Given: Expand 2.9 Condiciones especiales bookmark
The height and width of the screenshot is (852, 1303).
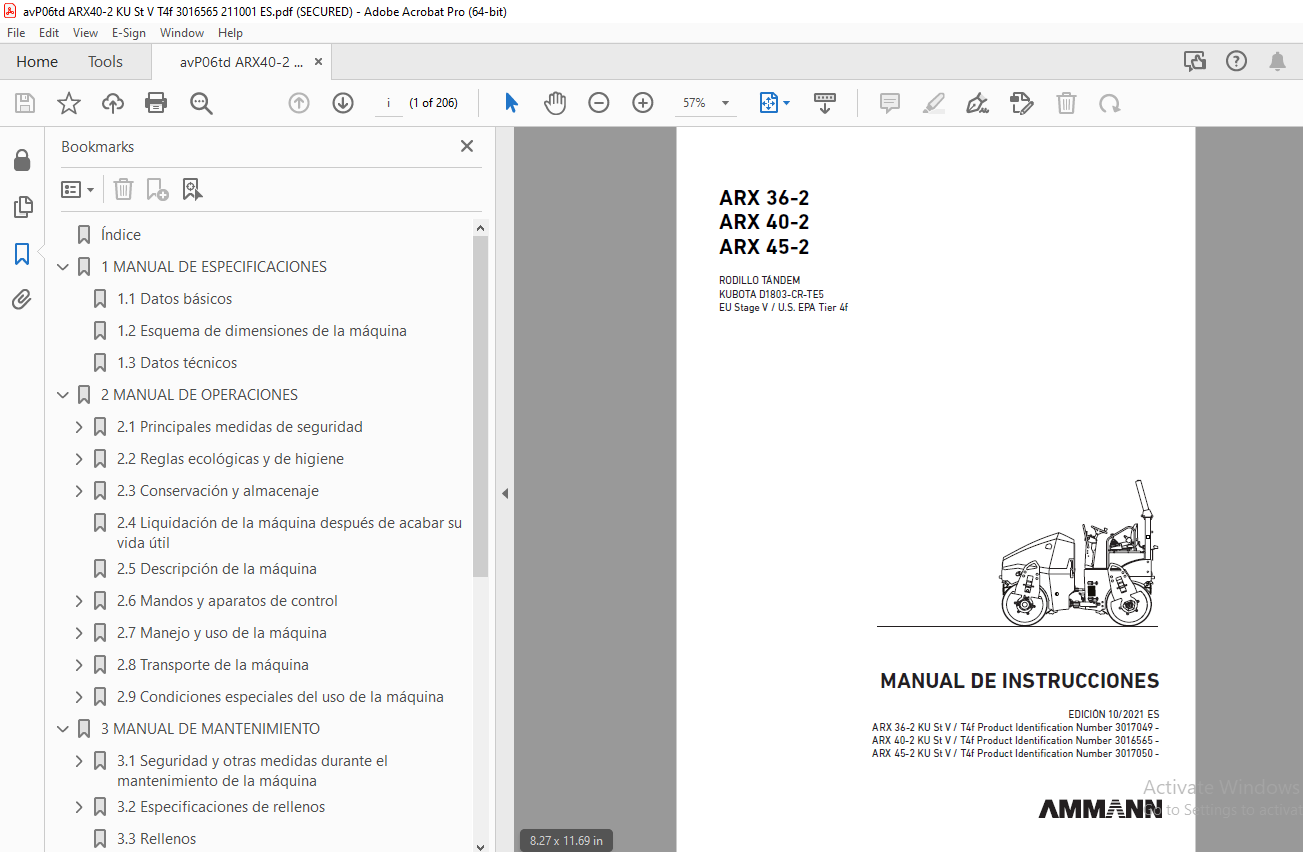Looking at the screenshot, I should [79, 697].
